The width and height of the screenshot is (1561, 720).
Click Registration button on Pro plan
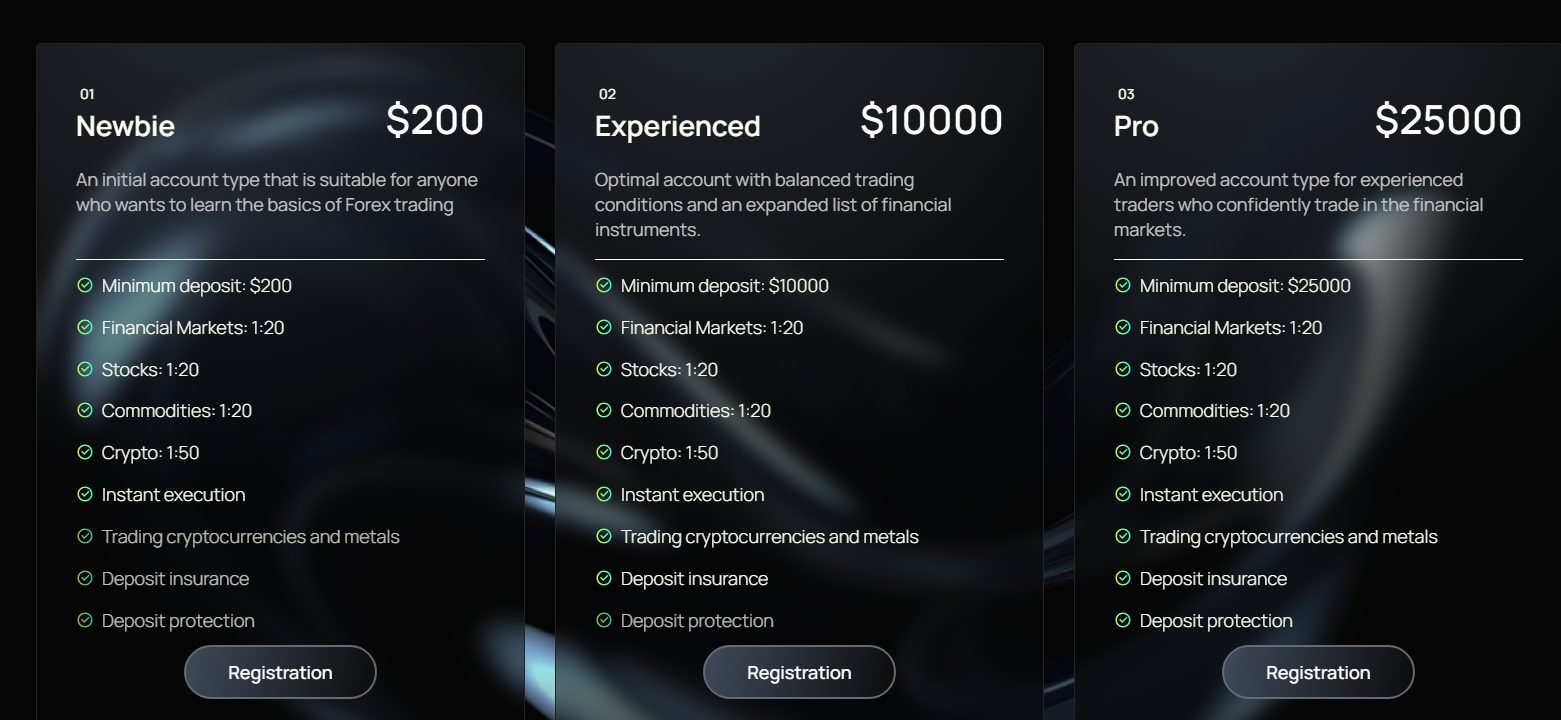pyautogui.click(x=1318, y=672)
